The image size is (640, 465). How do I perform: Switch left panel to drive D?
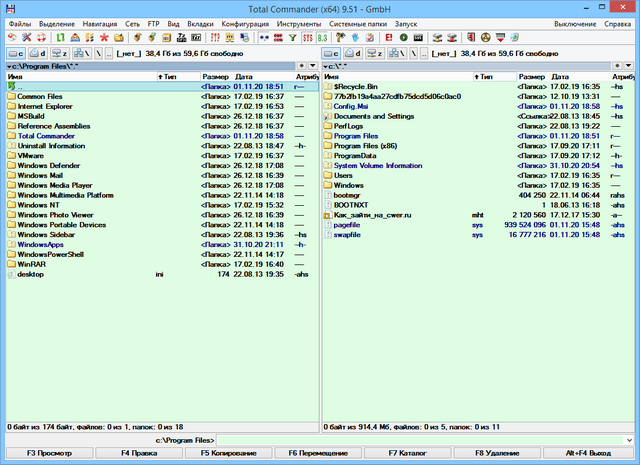[x=37, y=52]
